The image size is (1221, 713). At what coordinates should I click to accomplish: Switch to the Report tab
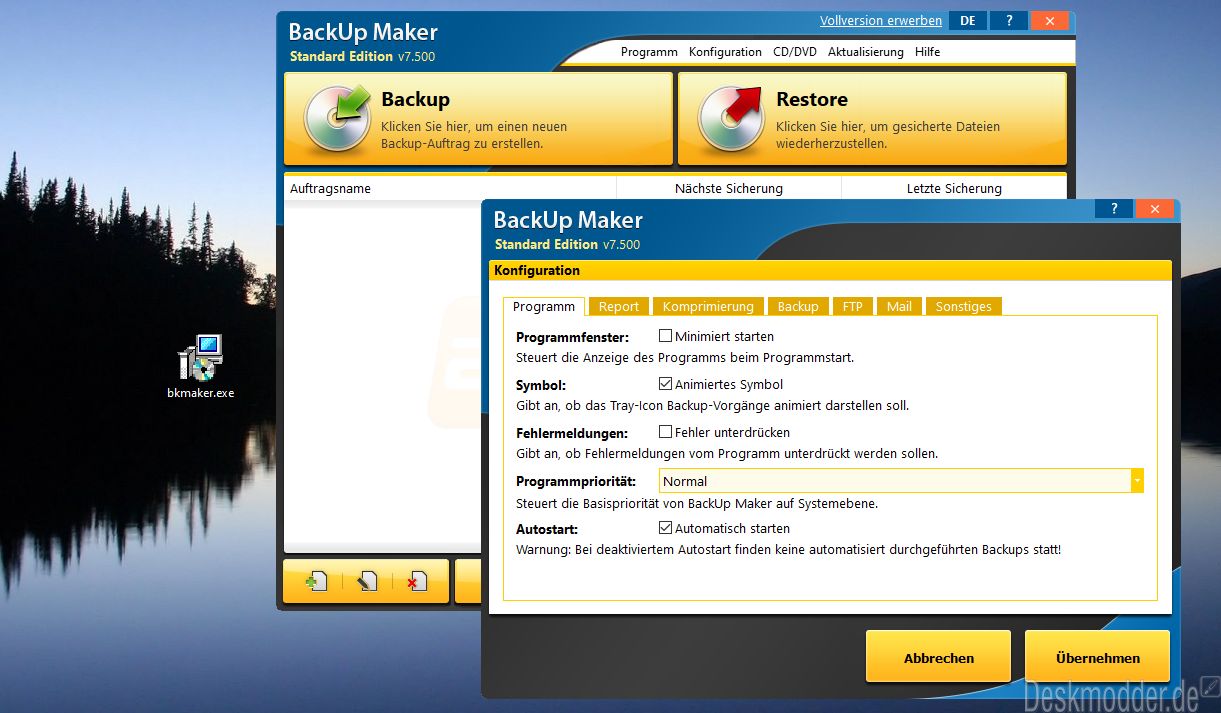point(619,306)
